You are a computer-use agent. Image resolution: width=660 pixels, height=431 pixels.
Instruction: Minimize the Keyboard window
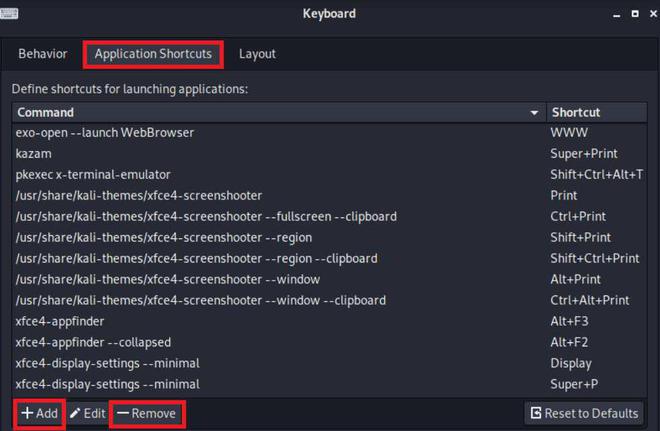(617, 15)
